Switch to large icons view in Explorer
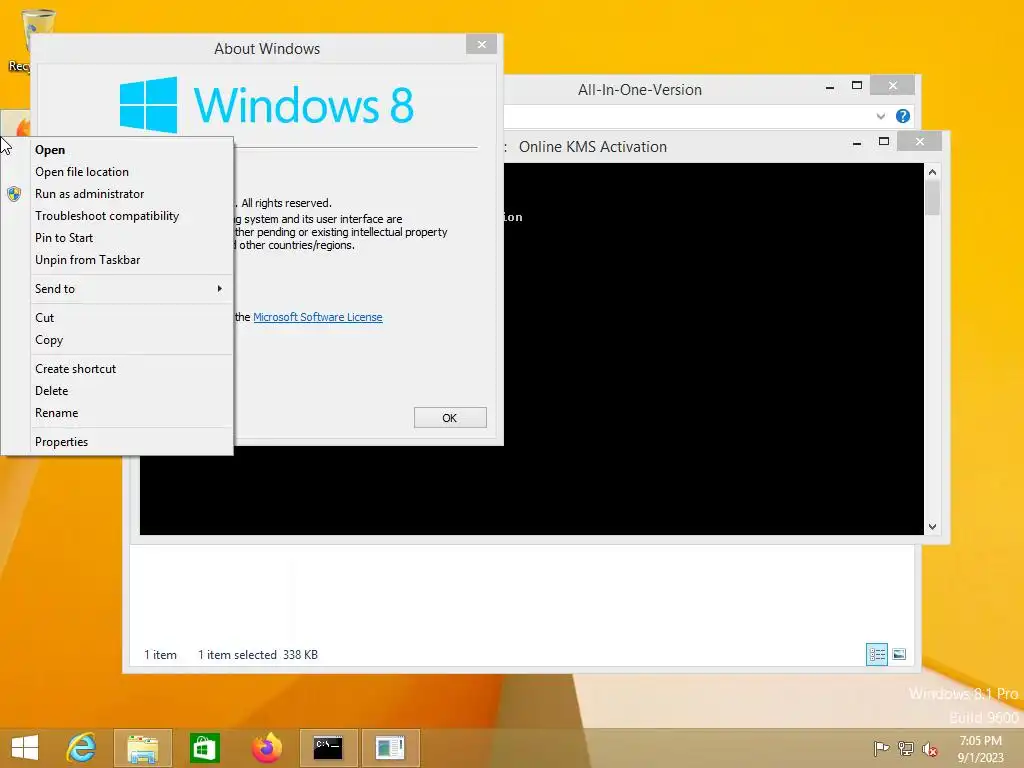The width and height of the screenshot is (1024, 768). (x=899, y=654)
